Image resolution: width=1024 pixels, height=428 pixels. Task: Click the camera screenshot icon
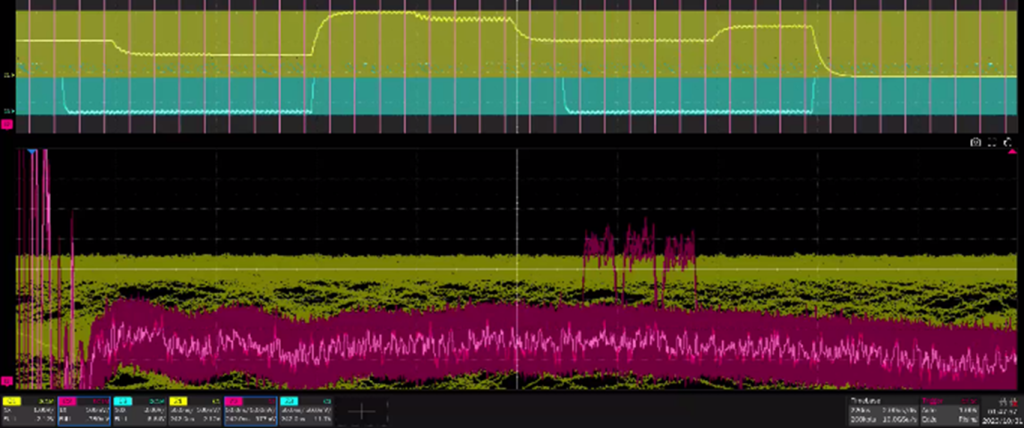pos(975,143)
